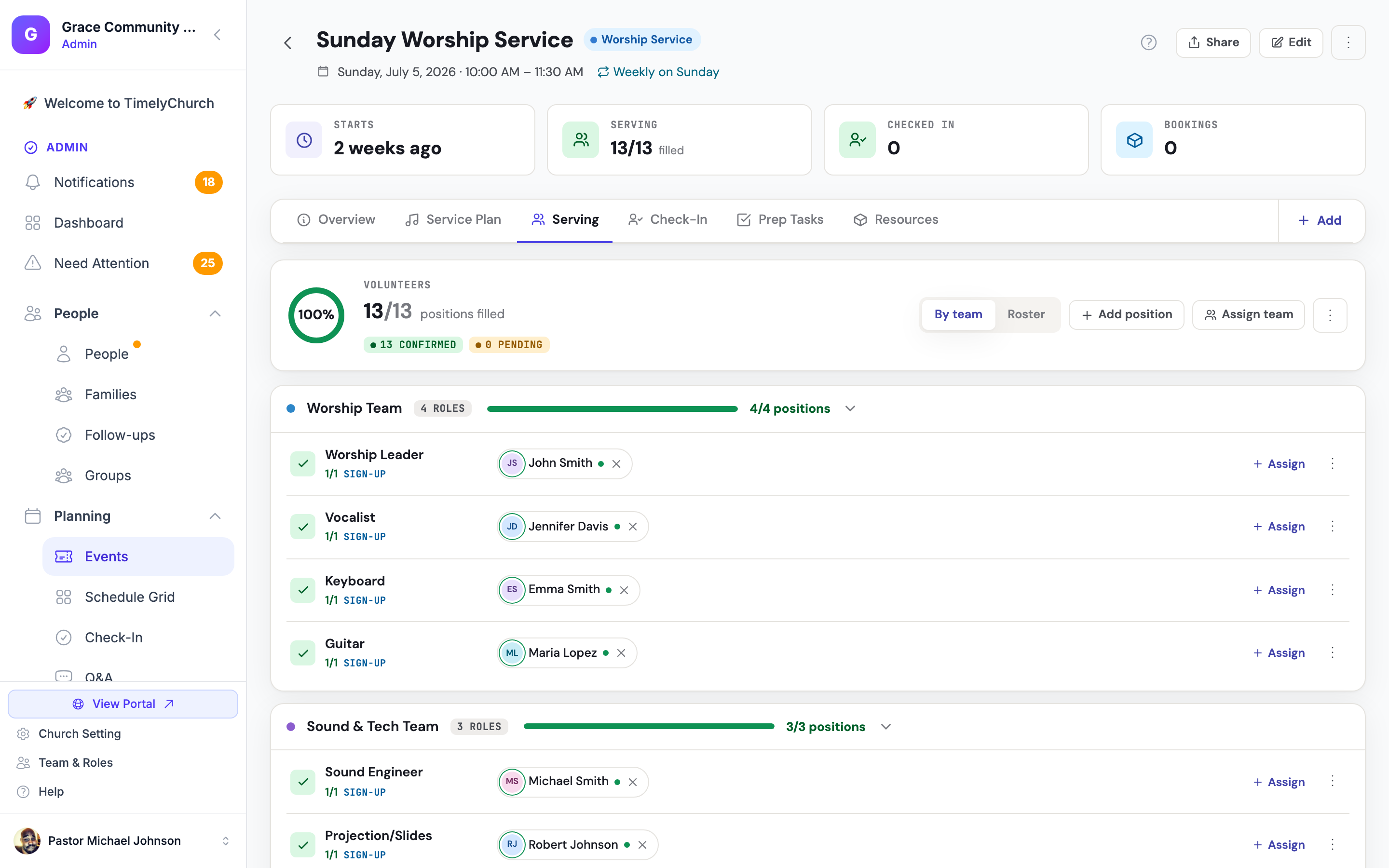Image resolution: width=1389 pixels, height=868 pixels.
Task: Click the Bookings cube icon
Action: 1134,140
